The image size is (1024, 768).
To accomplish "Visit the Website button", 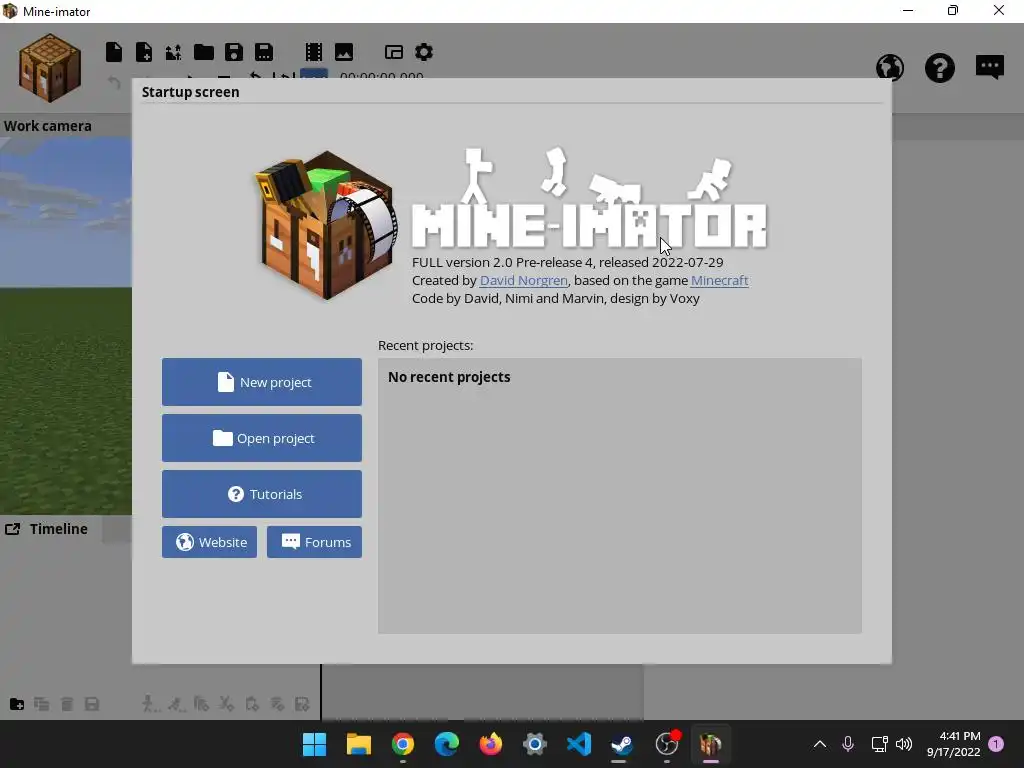I will click(209, 542).
